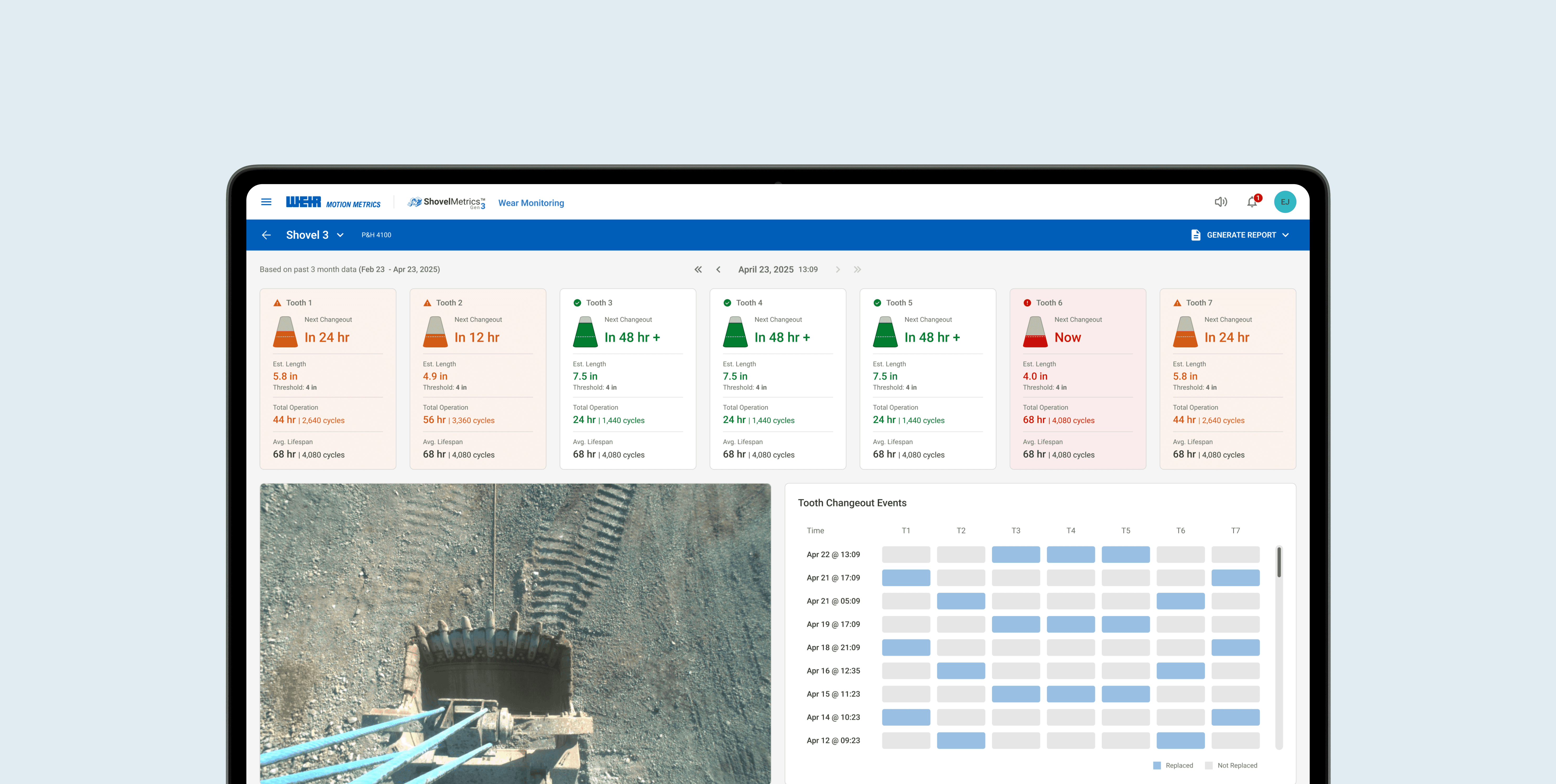Toggle T1 cell for Apr 21 @ 17:09

click(906, 578)
